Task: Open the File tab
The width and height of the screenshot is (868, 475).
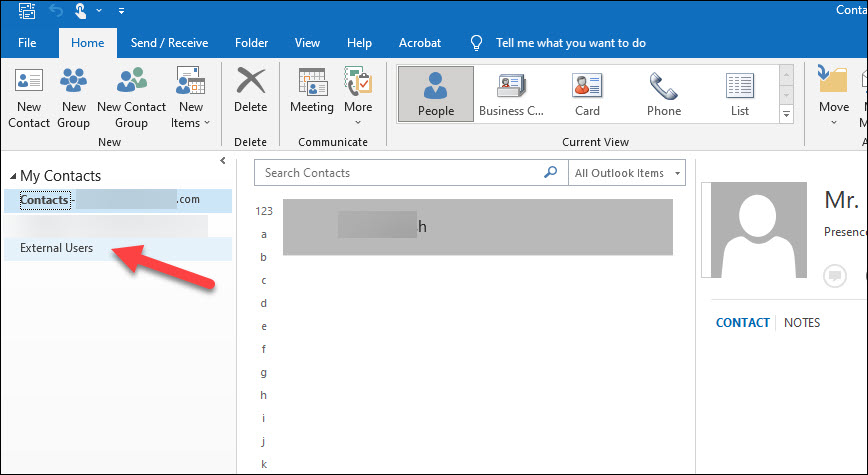Action: tap(27, 43)
